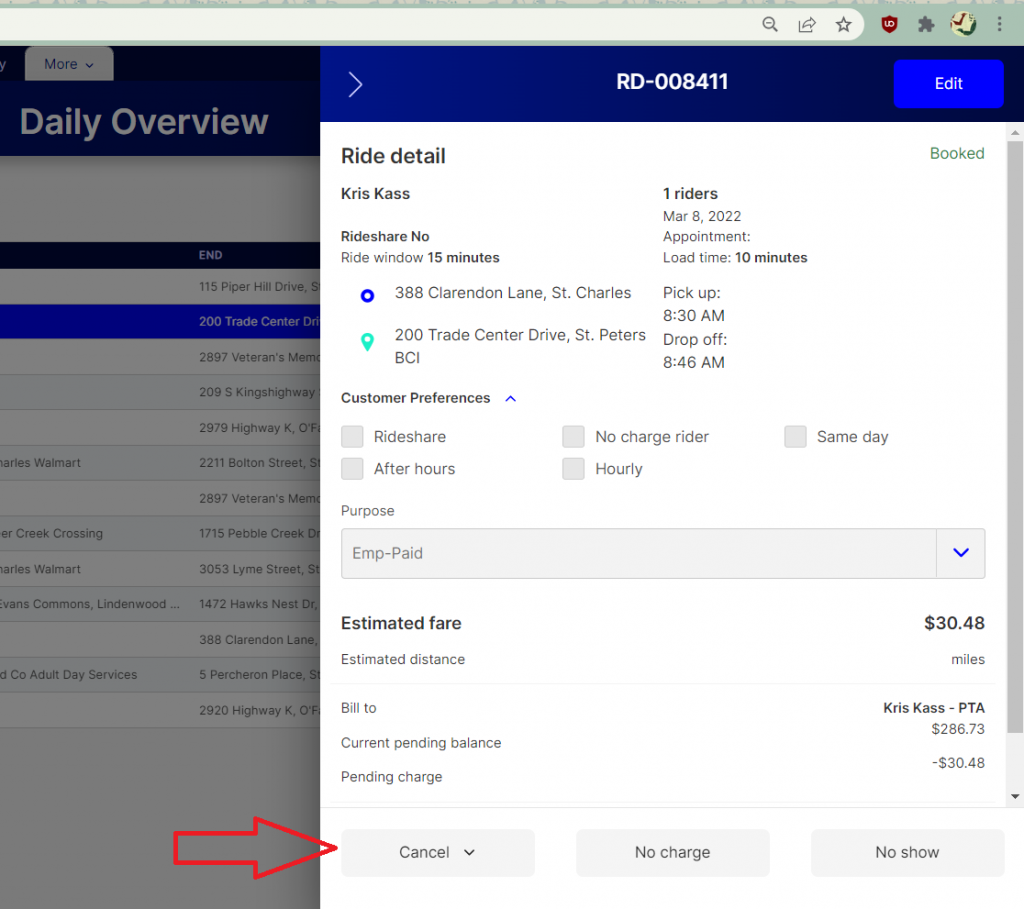Click the pickup location circle marker icon

click(x=367, y=295)
